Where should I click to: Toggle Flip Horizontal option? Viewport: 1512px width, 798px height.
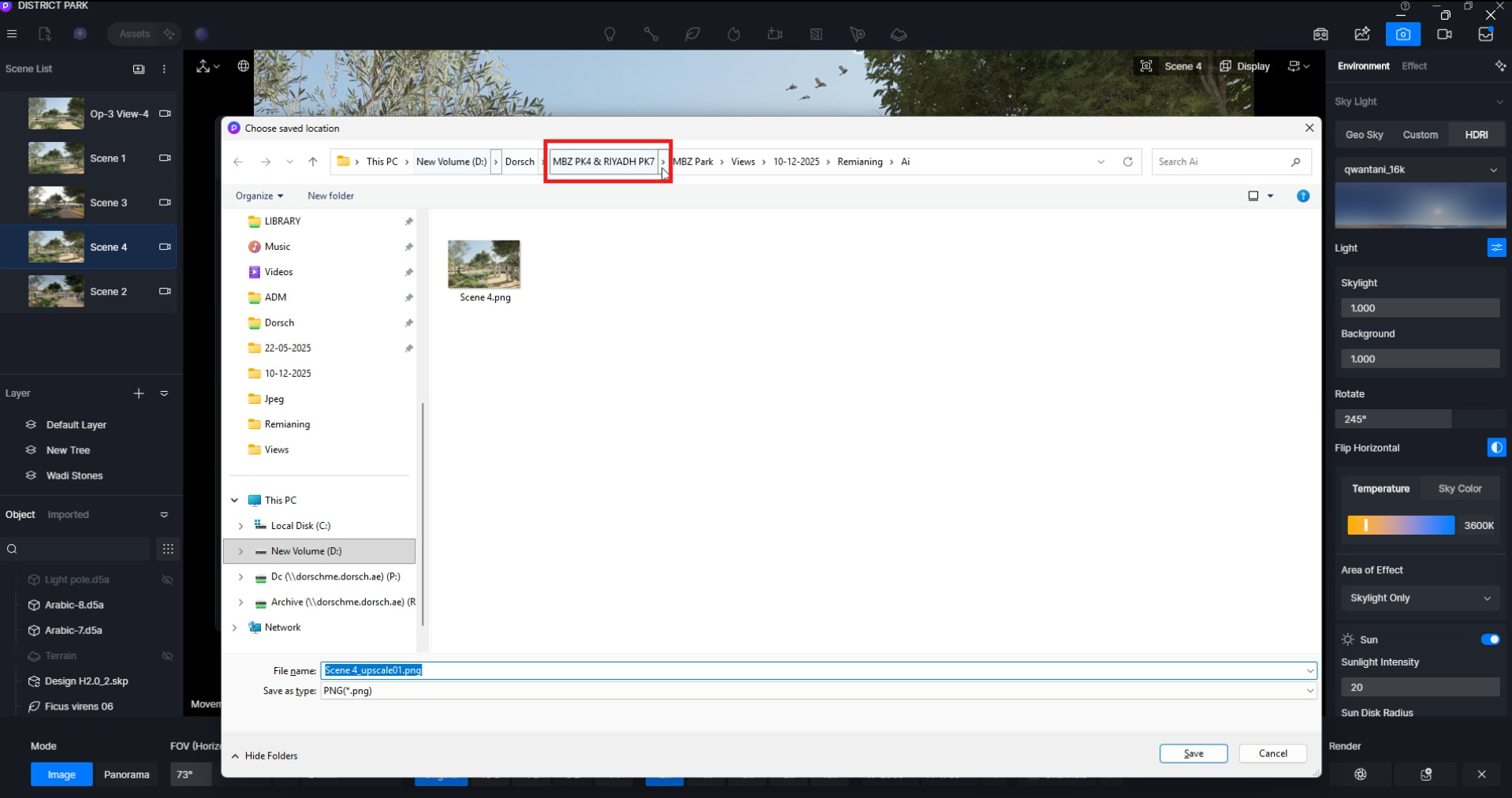1495,448
